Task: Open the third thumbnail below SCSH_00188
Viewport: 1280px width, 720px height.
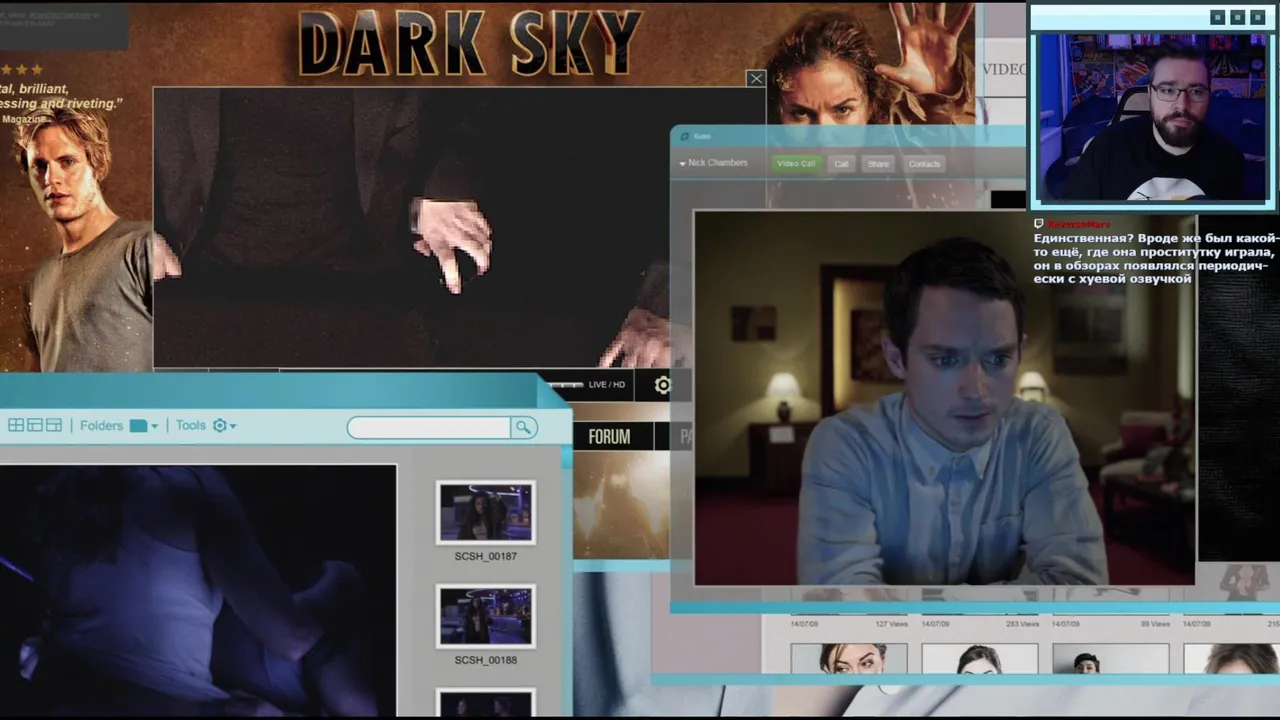Action: click(x=485, y=703)
